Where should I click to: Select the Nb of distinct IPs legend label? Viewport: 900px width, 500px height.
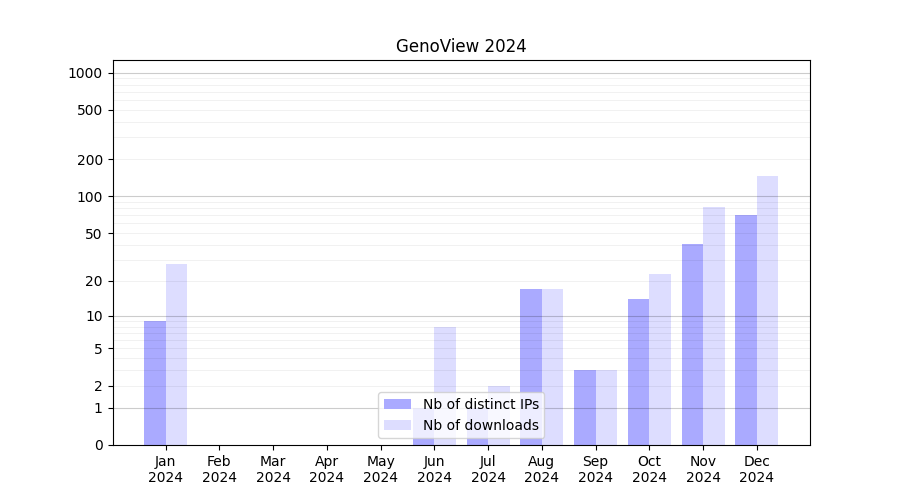click(480, 404)
